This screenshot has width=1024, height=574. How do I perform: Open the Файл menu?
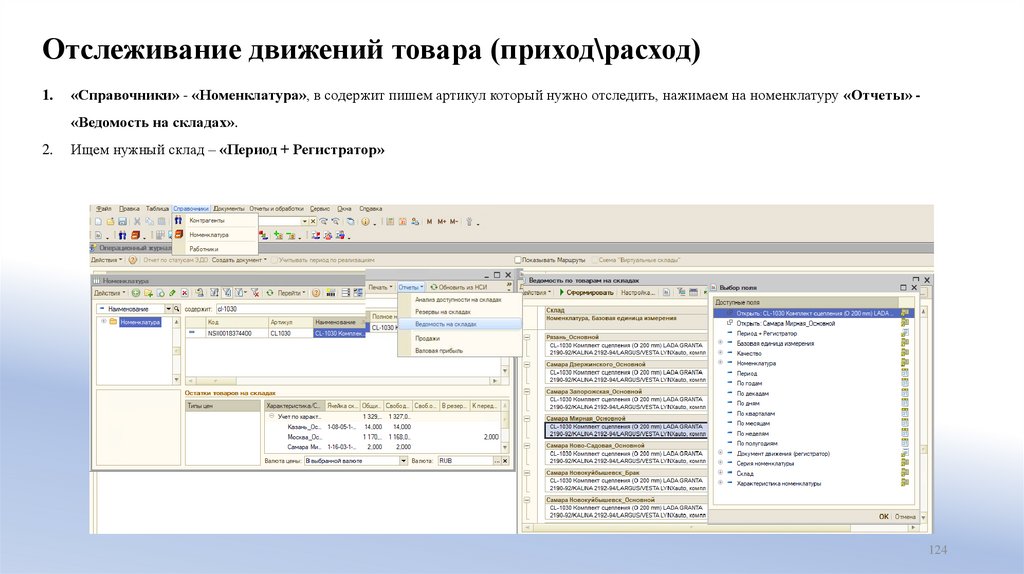(104, 209)
